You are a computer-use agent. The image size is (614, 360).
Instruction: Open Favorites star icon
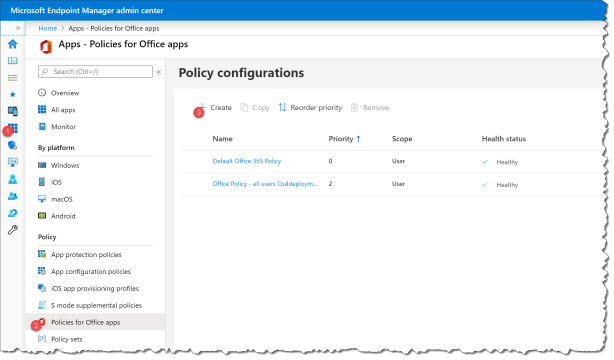[x=13, y=94]
